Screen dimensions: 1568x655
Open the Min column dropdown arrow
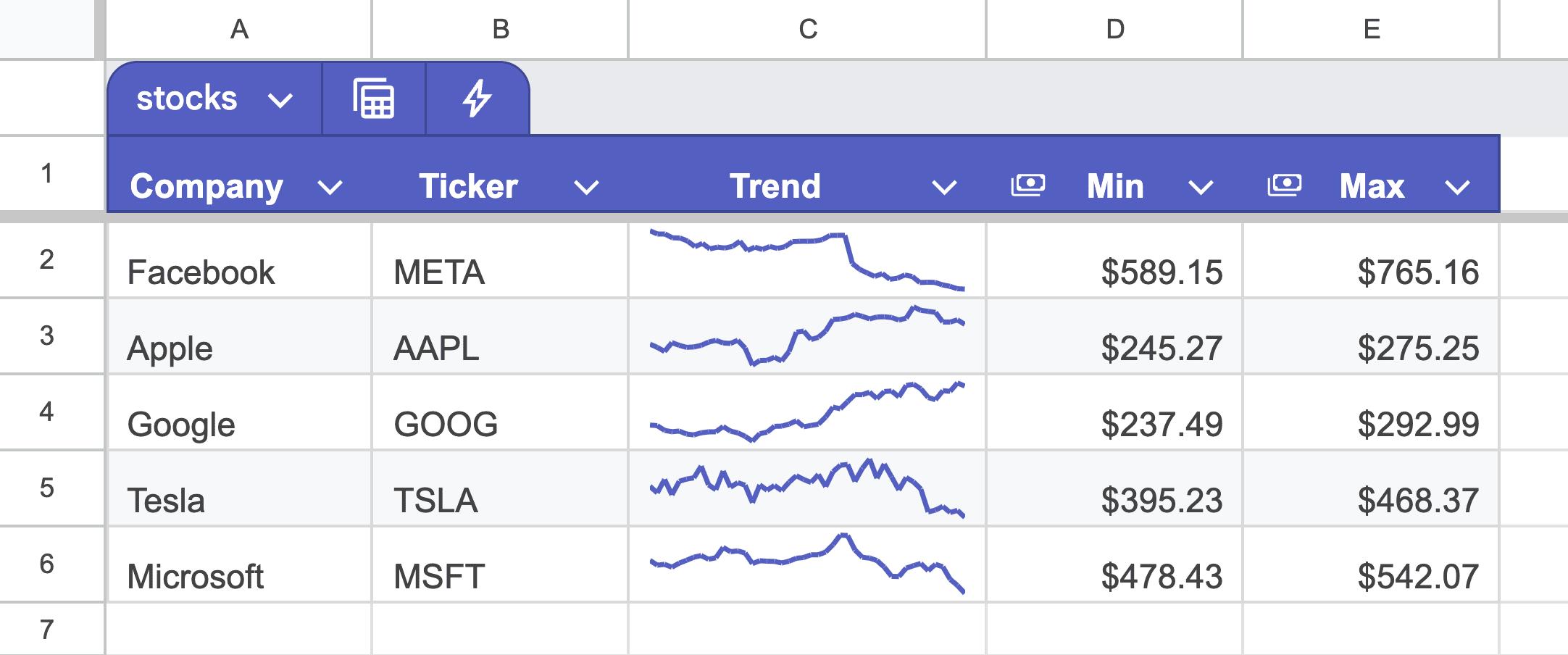1201,188
